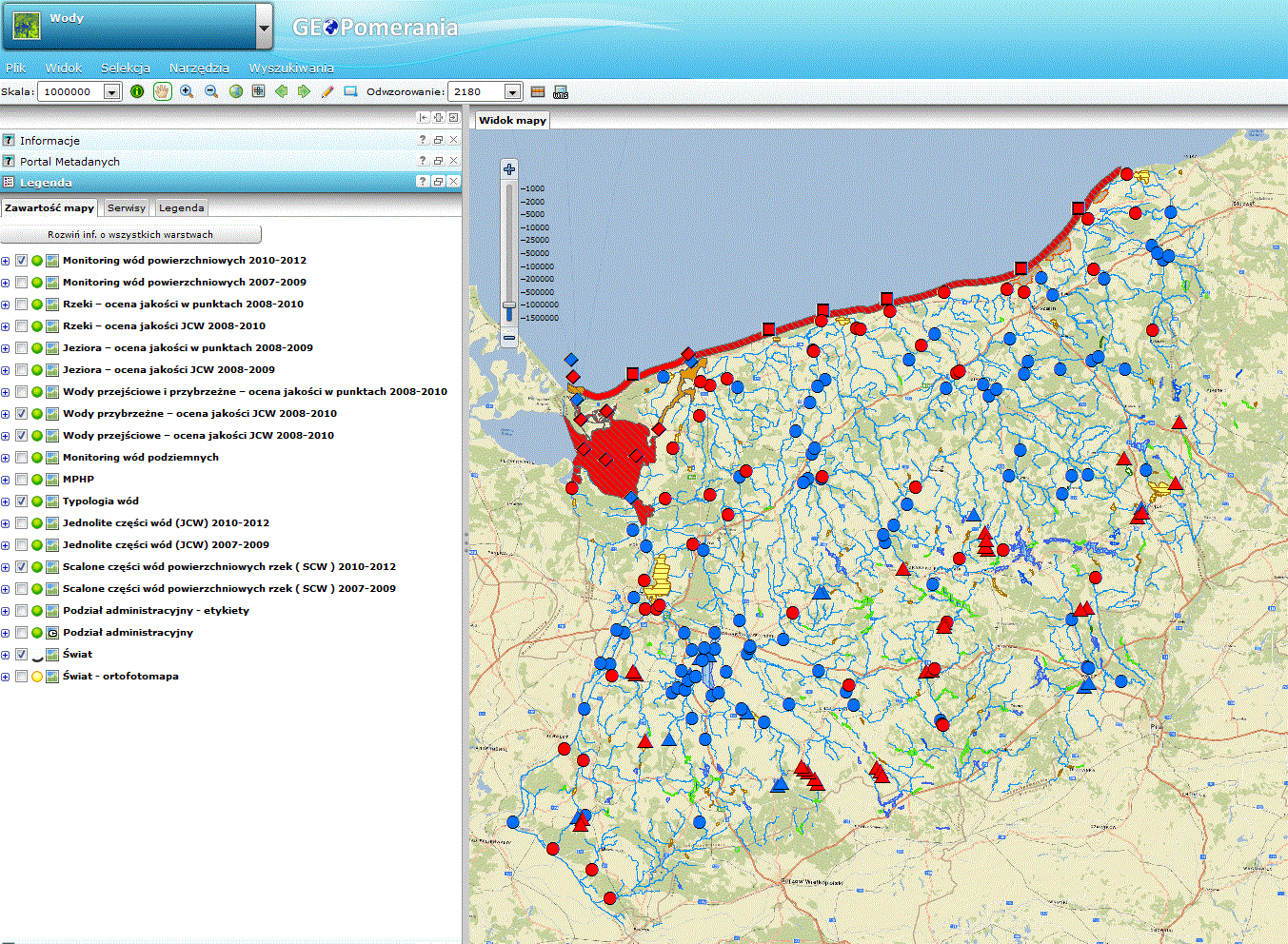Enable Monitoring wód podziemnych layer checkbox
The width and height of the screenshot is (1288, 944).
(x=21, y=458)
